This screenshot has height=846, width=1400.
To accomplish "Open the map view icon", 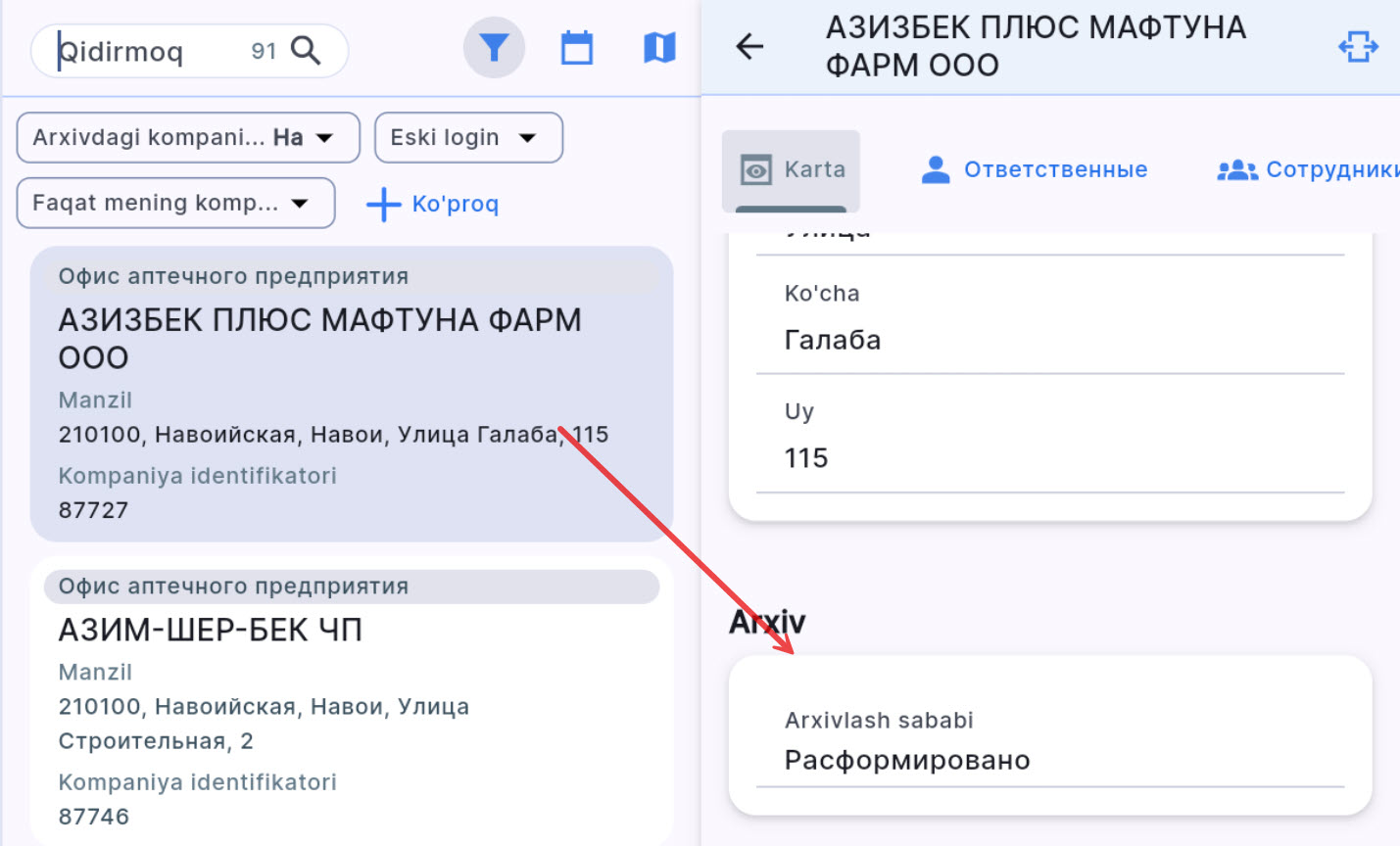I will click(x=658, y=46).
